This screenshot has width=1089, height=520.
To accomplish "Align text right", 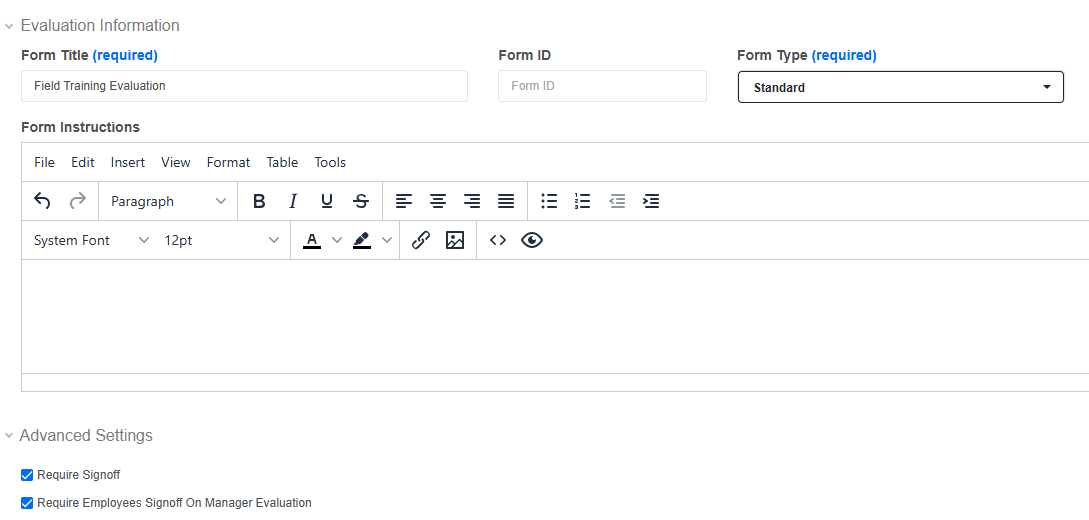I will [472, 201].
